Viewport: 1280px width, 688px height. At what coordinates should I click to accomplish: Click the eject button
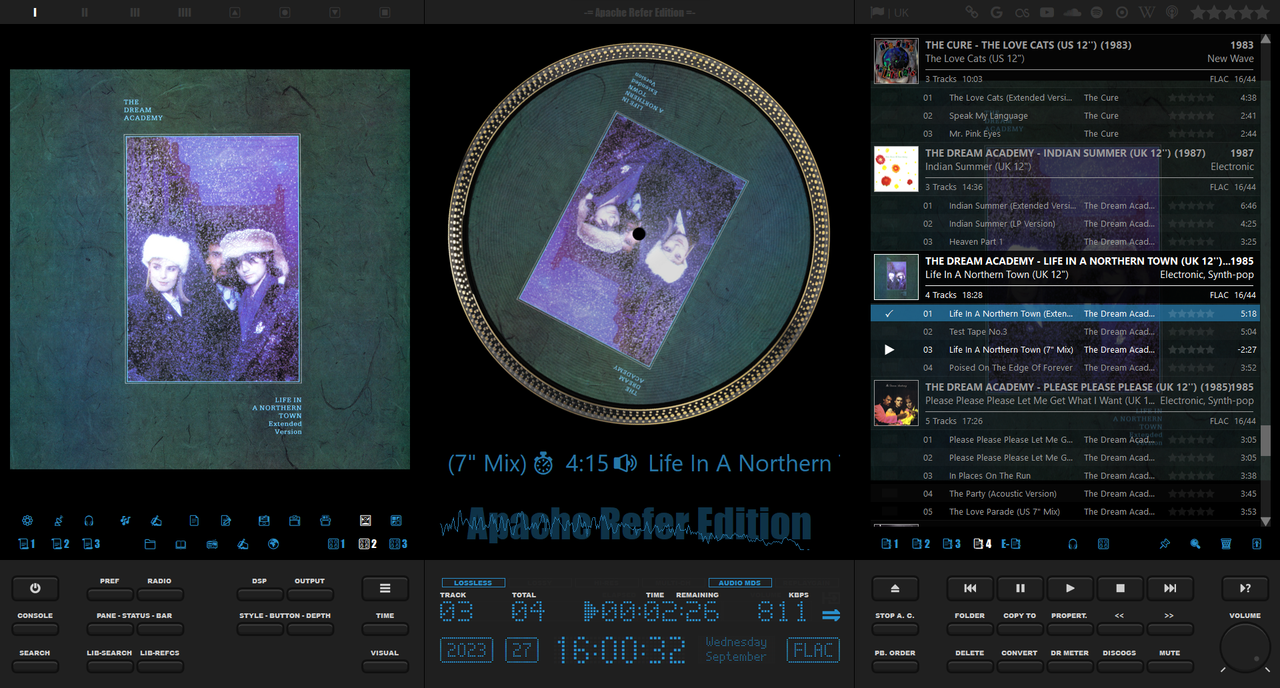pyautogui.click(x=895, y=588)
